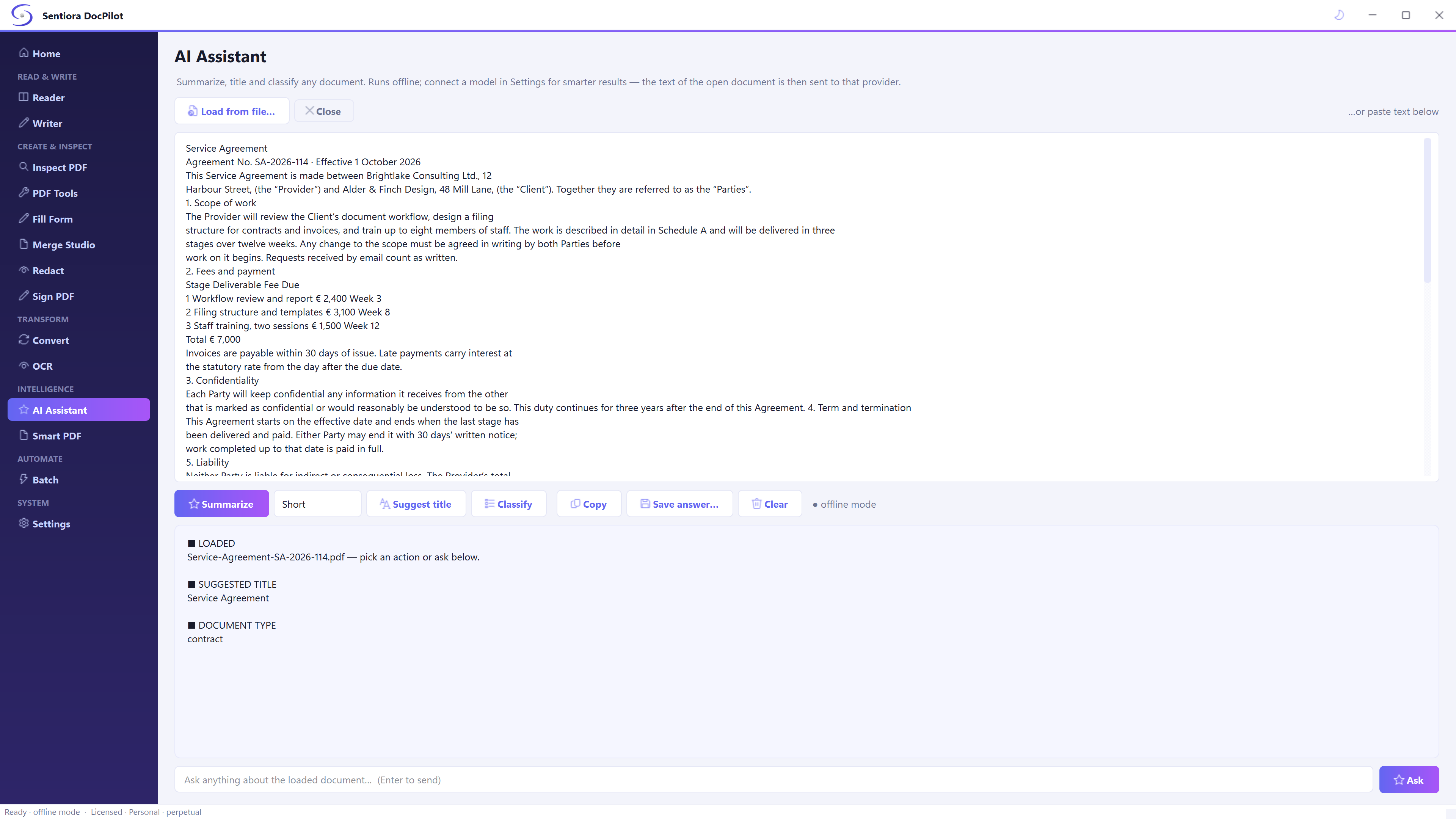The image size is (1456, 819).
Task: Click inside the document text at 'Service Agreement'
Action: pos(227,148)
